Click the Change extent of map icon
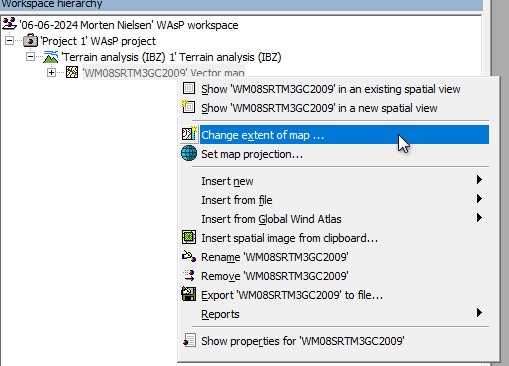This screenshot has width=509, height=366. [189, 134]
